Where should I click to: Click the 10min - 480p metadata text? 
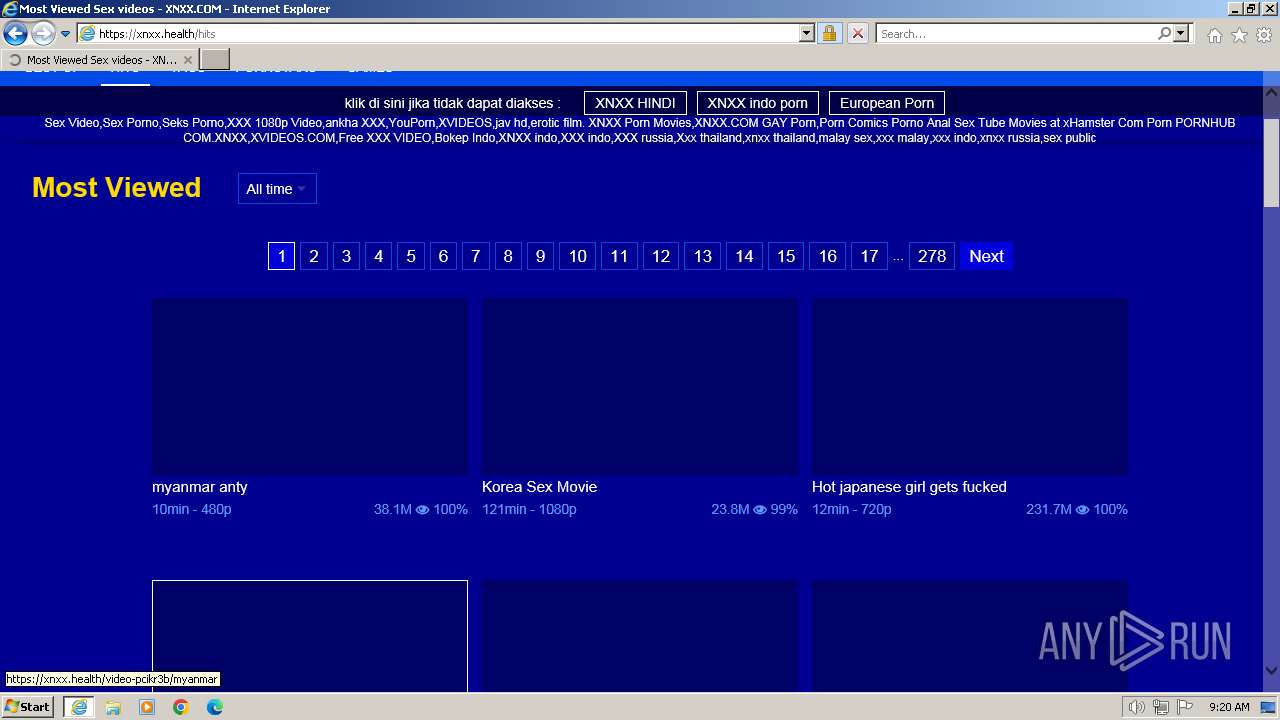point(192,509)
